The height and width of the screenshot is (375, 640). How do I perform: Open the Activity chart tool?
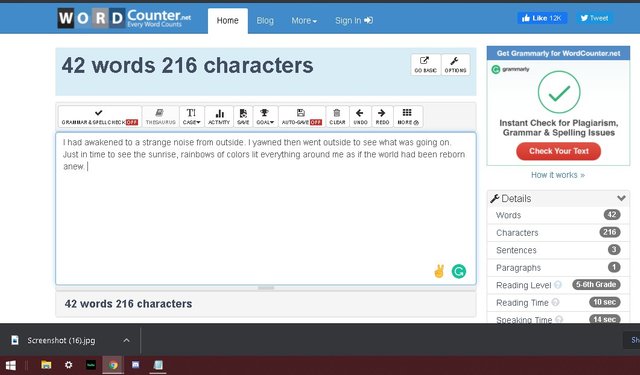coord(219,116)
